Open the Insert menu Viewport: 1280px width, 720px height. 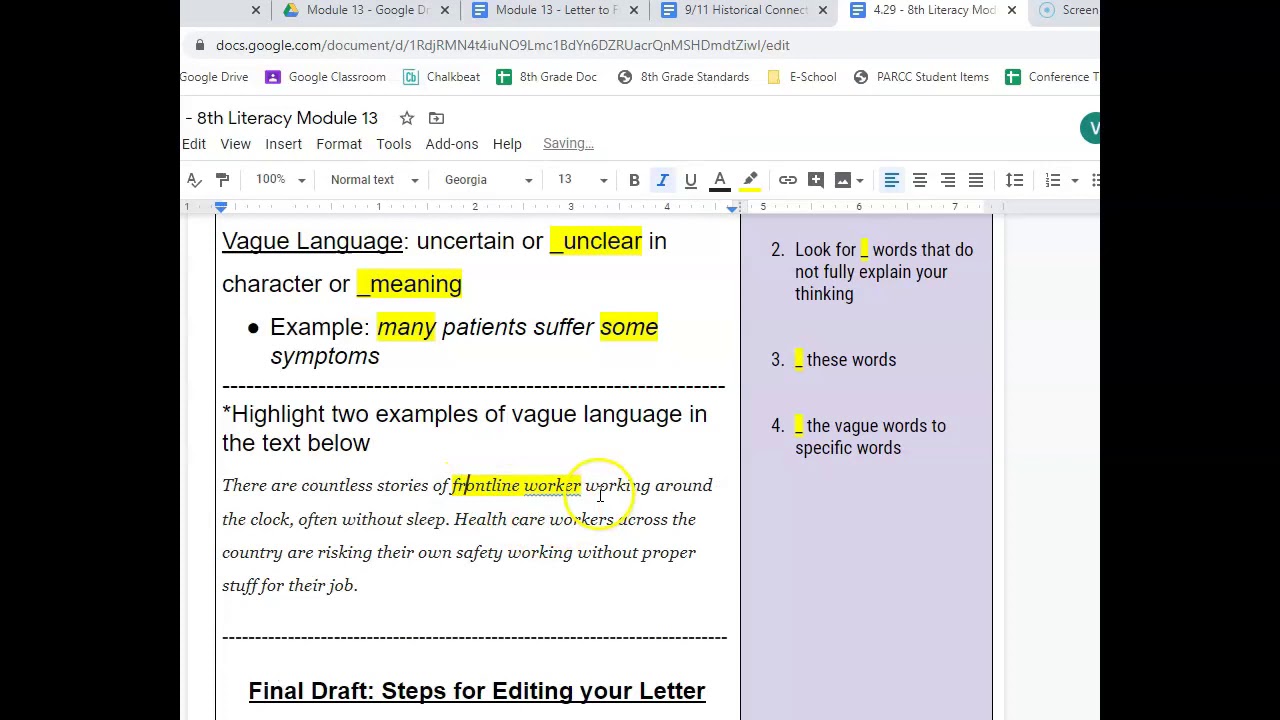(284, 144)
